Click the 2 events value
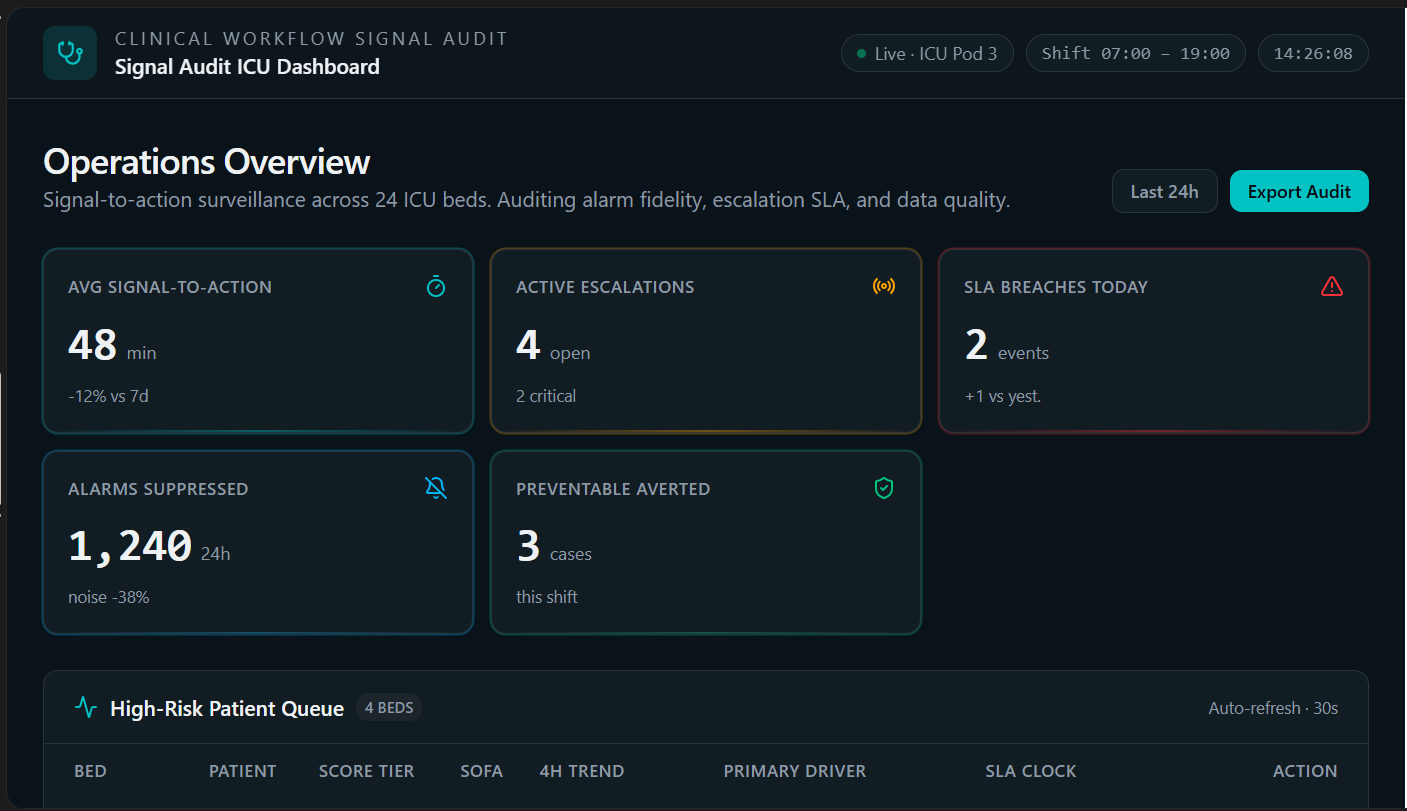This screenshot has height=811, width=1407. click(x=1007, y=347)
